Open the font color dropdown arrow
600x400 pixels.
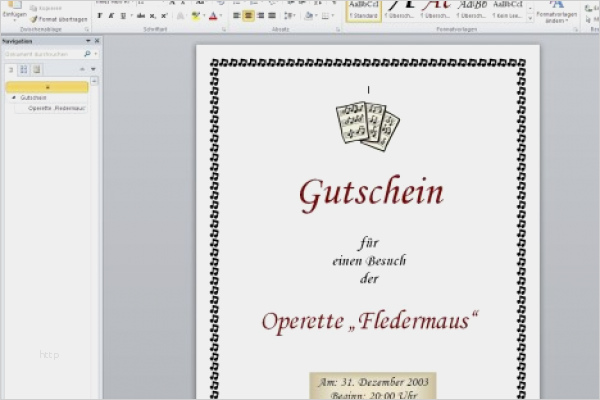(221, 16)
